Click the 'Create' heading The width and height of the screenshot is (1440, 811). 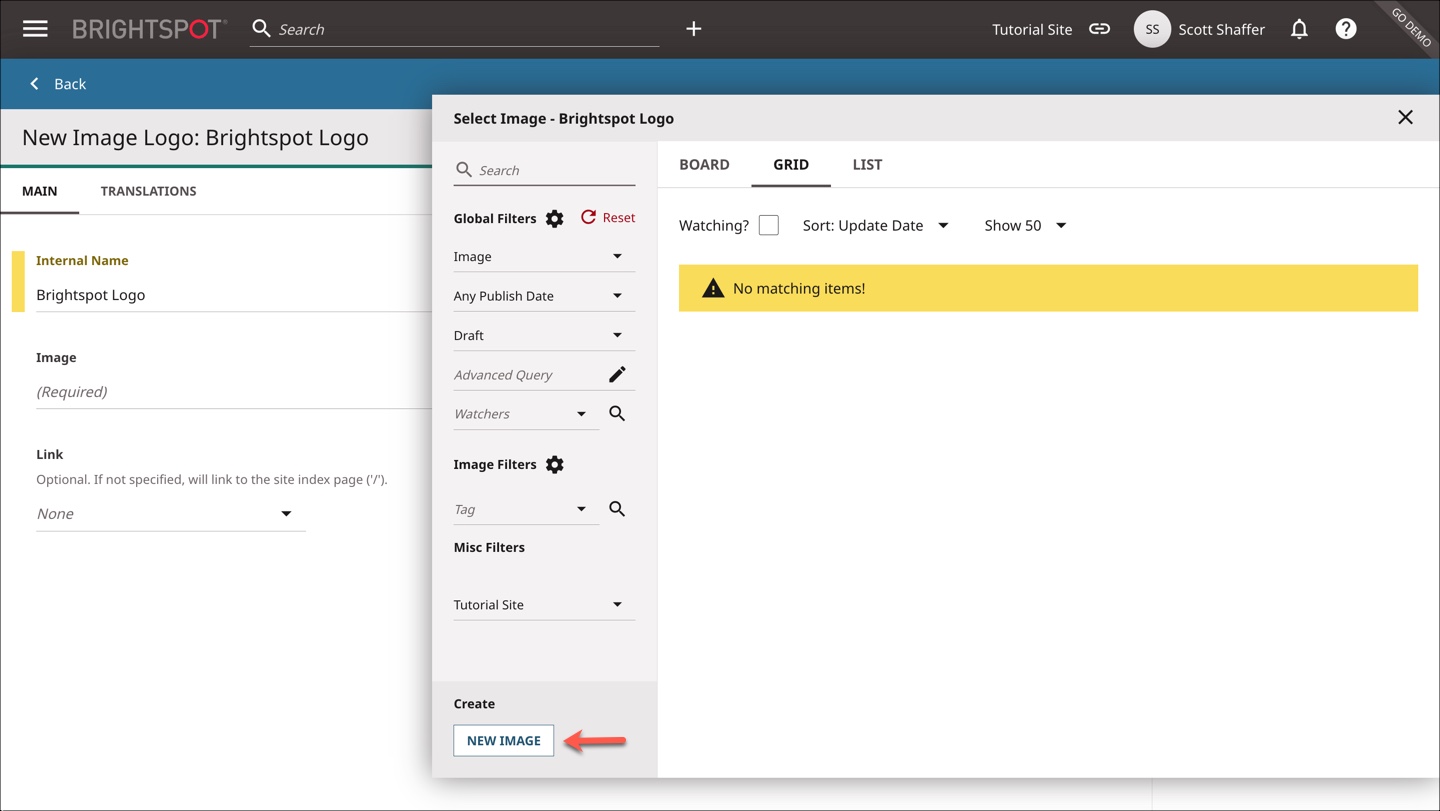(x=474, y=703)
